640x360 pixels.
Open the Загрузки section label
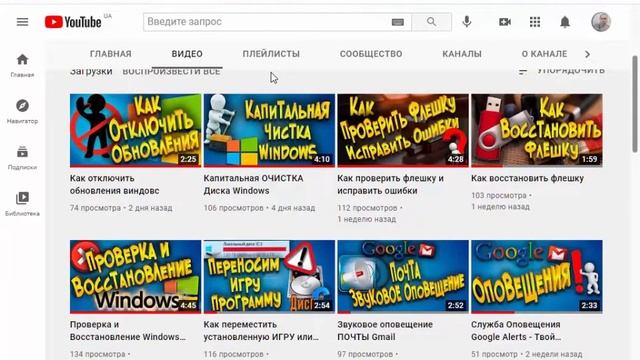pyautogui.click(x=91, y=71)
